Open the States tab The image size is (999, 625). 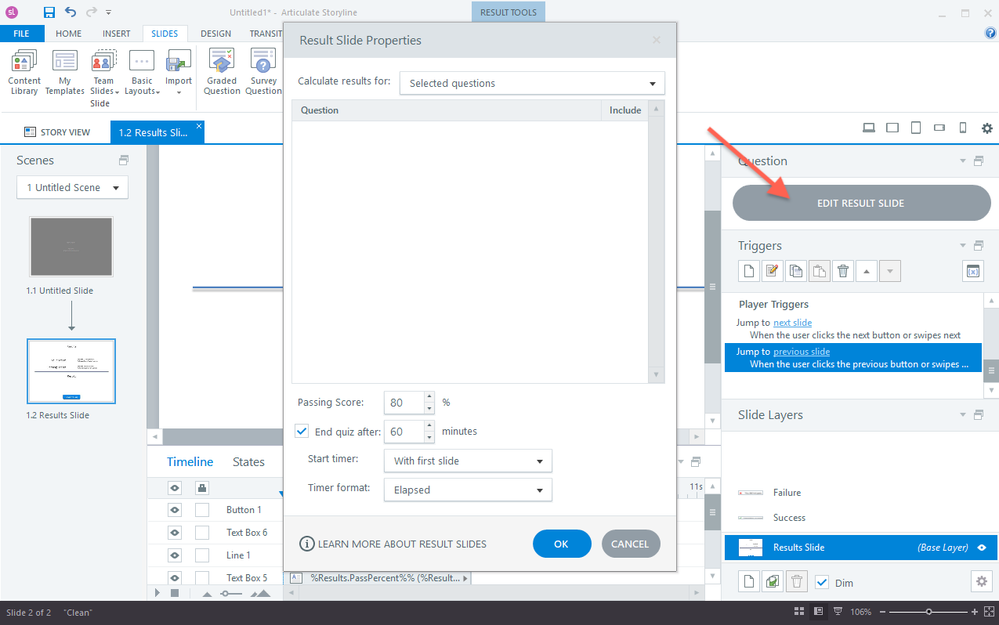[x=248, y=462]
